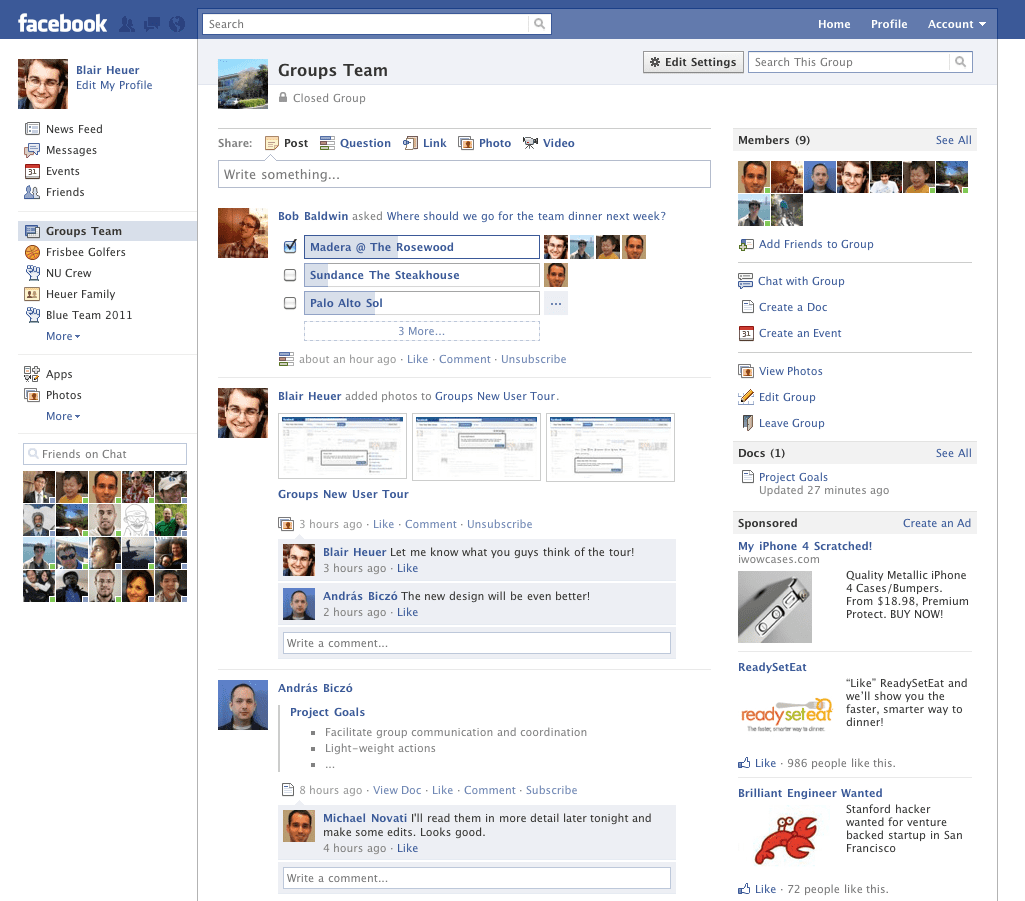The height and width of the screenshot is (901, 1025).
Task: Uncheck the Madera @ The Rosewood option
Action: [x=290, y=246]
